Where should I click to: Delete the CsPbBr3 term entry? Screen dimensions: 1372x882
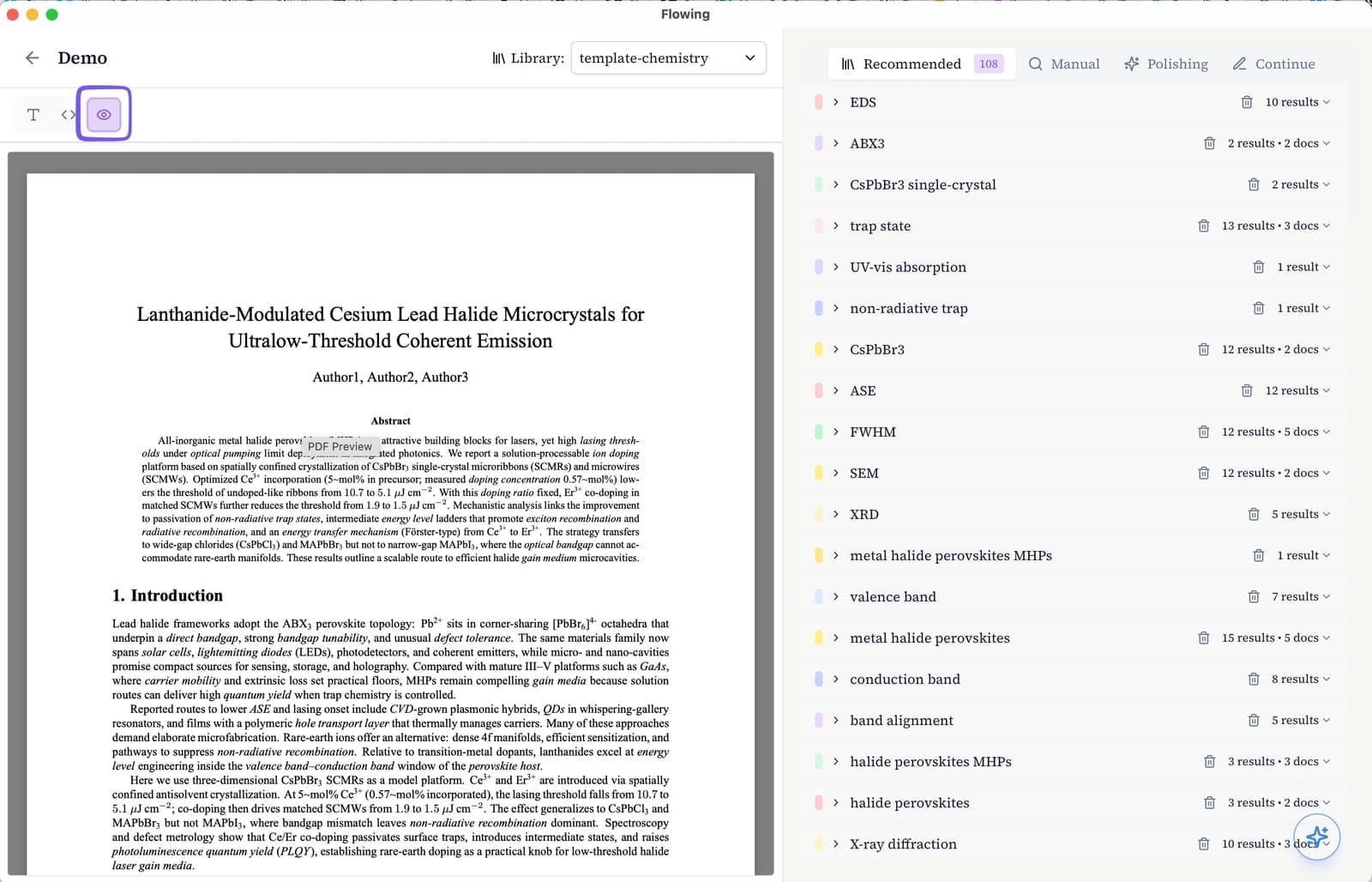pyautogui.click(x=1203, y=349)
